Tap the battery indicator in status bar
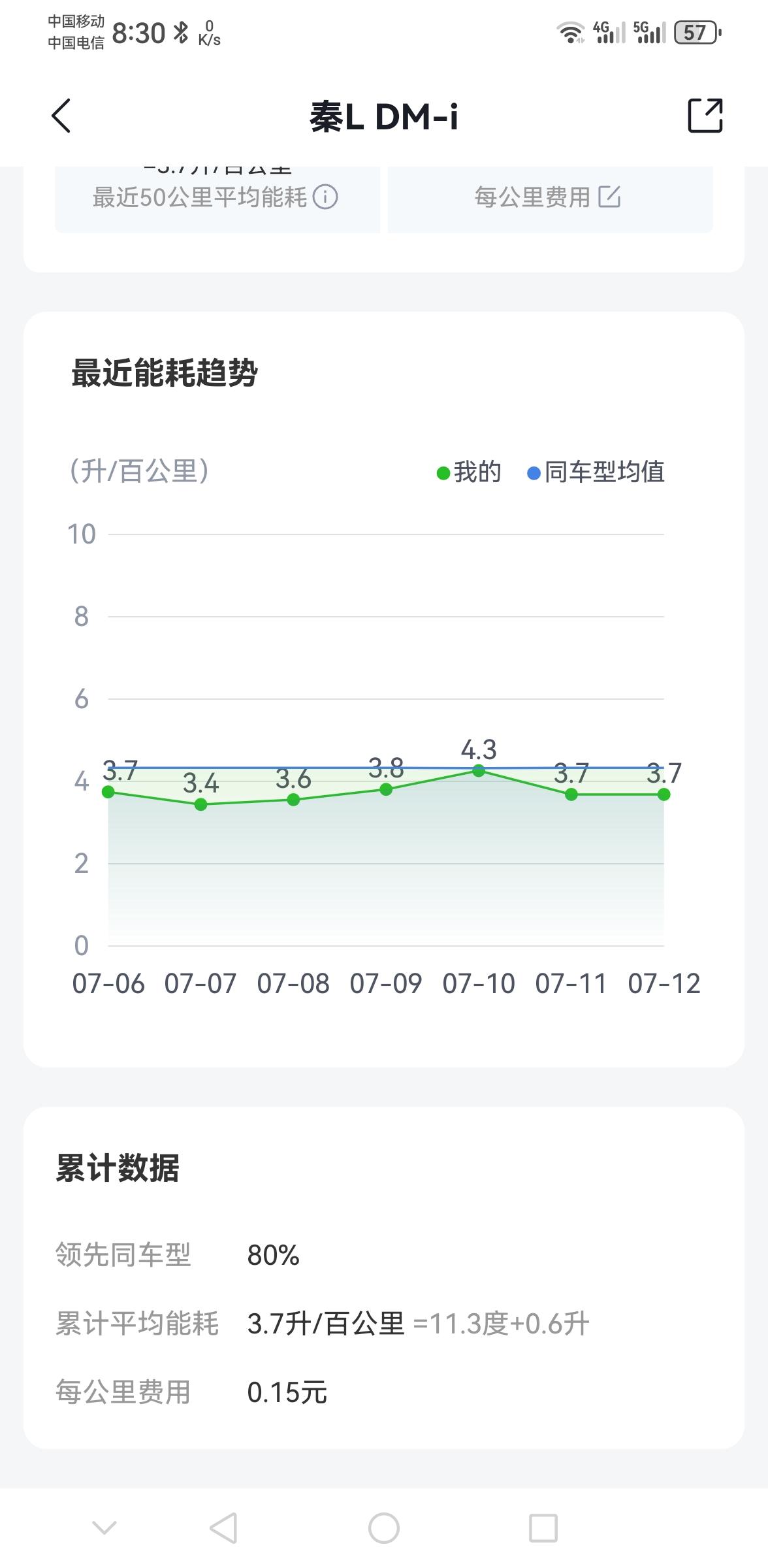768x1568 pixels. coord(696,33)
